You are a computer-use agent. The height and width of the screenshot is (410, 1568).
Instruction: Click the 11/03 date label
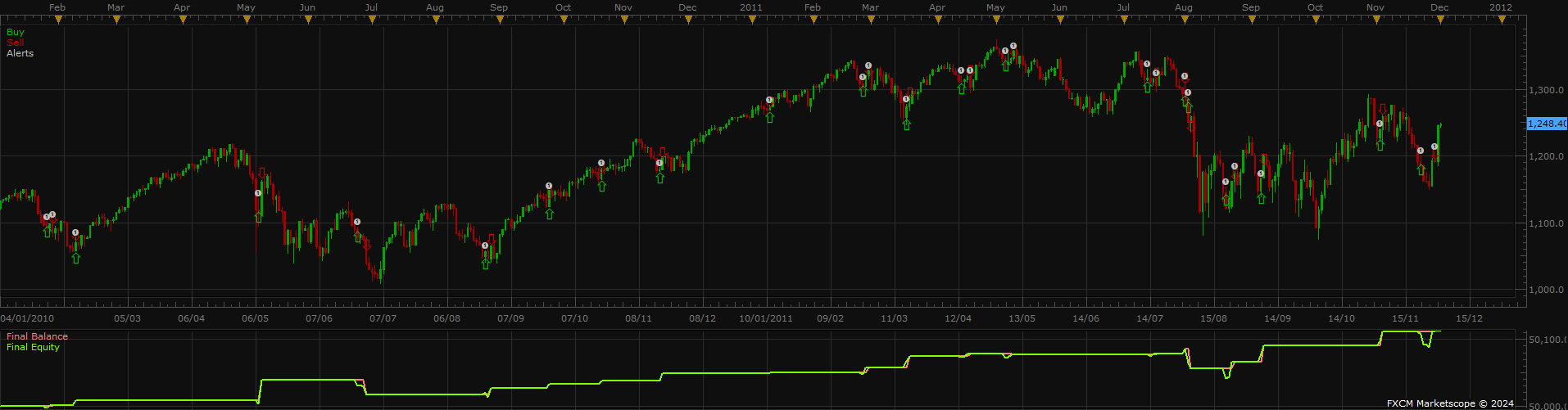pos(894,318)
